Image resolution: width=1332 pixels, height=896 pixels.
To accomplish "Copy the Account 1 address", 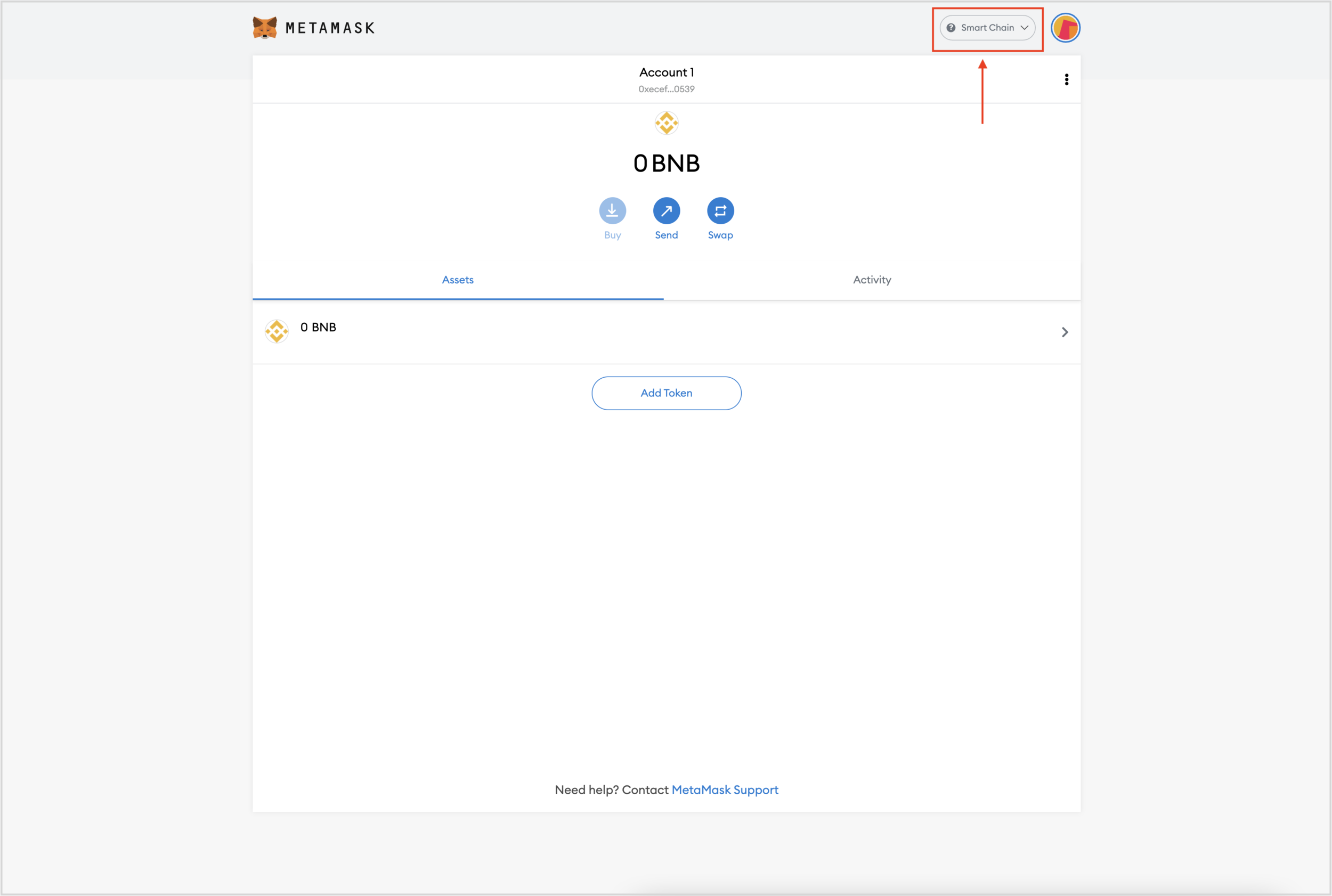I will [x=667, y=79].
